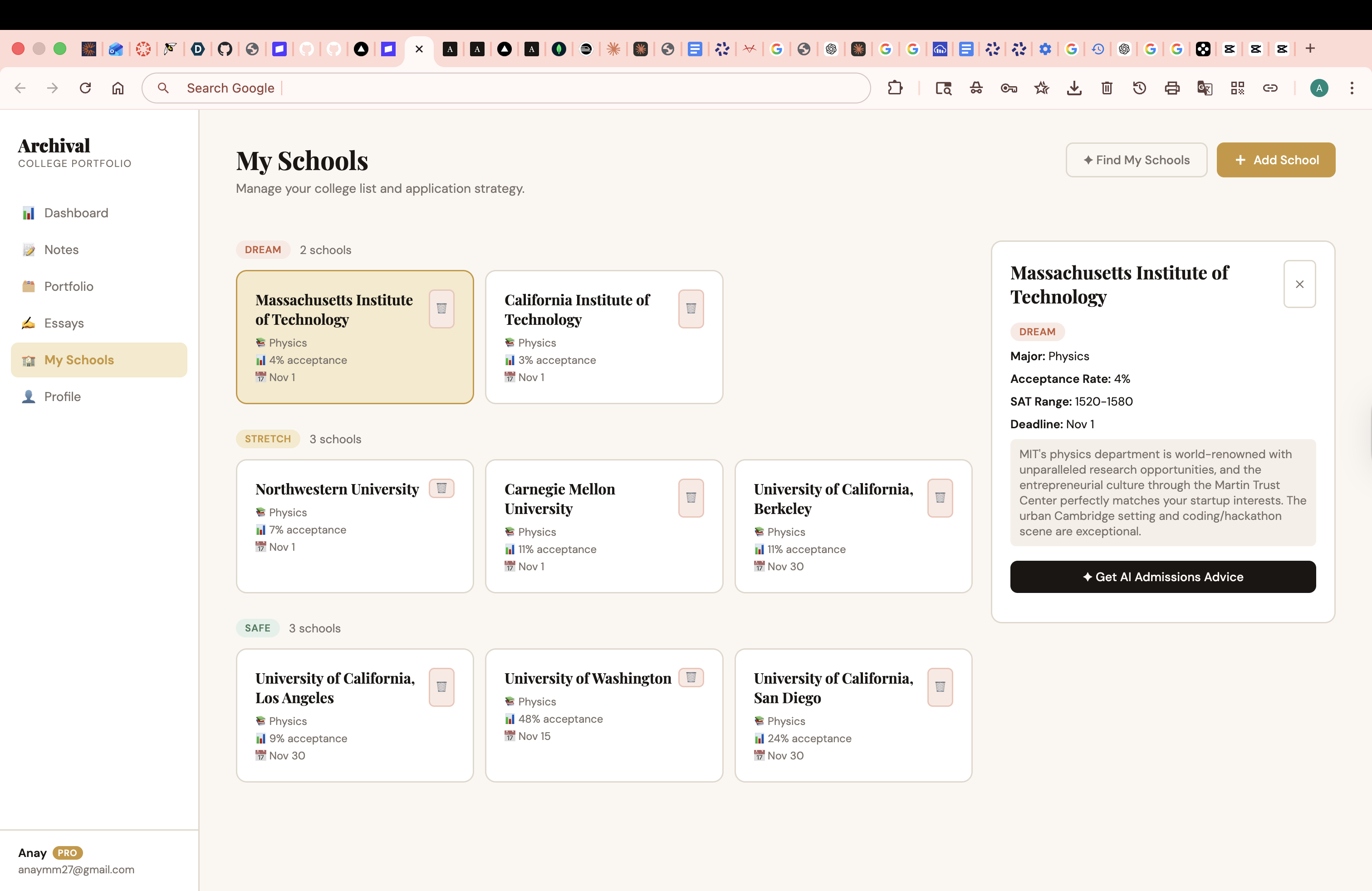
Task: Click the Search Google address bar
Action: pos(507,88)
